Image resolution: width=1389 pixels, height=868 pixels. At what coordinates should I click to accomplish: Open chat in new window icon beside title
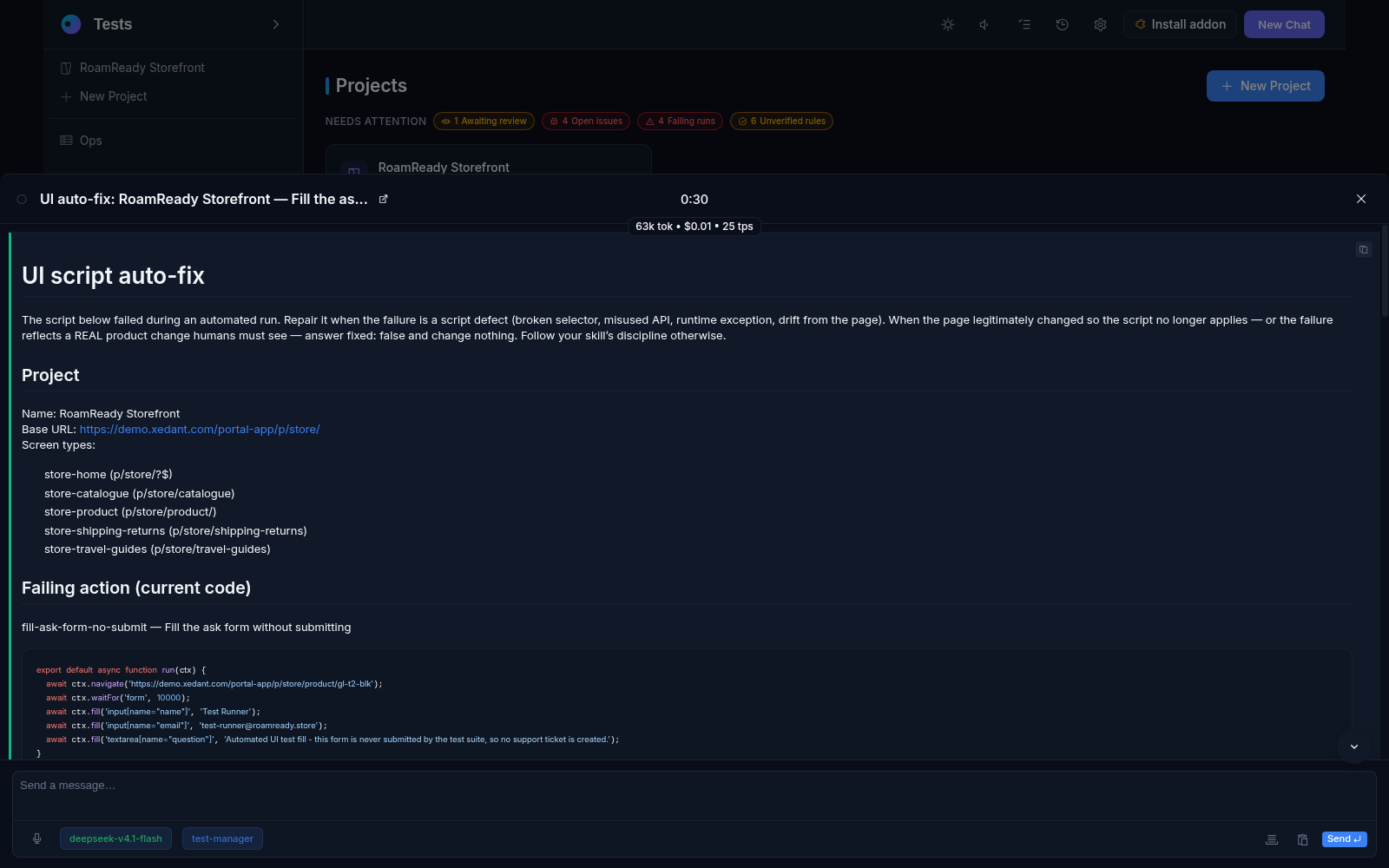pos(383,199)
